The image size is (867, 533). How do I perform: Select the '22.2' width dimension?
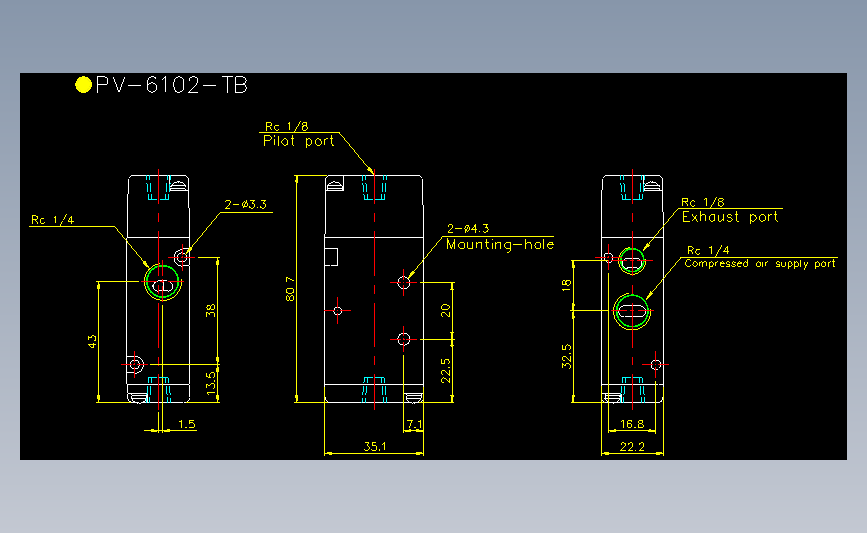pos(632,446)
